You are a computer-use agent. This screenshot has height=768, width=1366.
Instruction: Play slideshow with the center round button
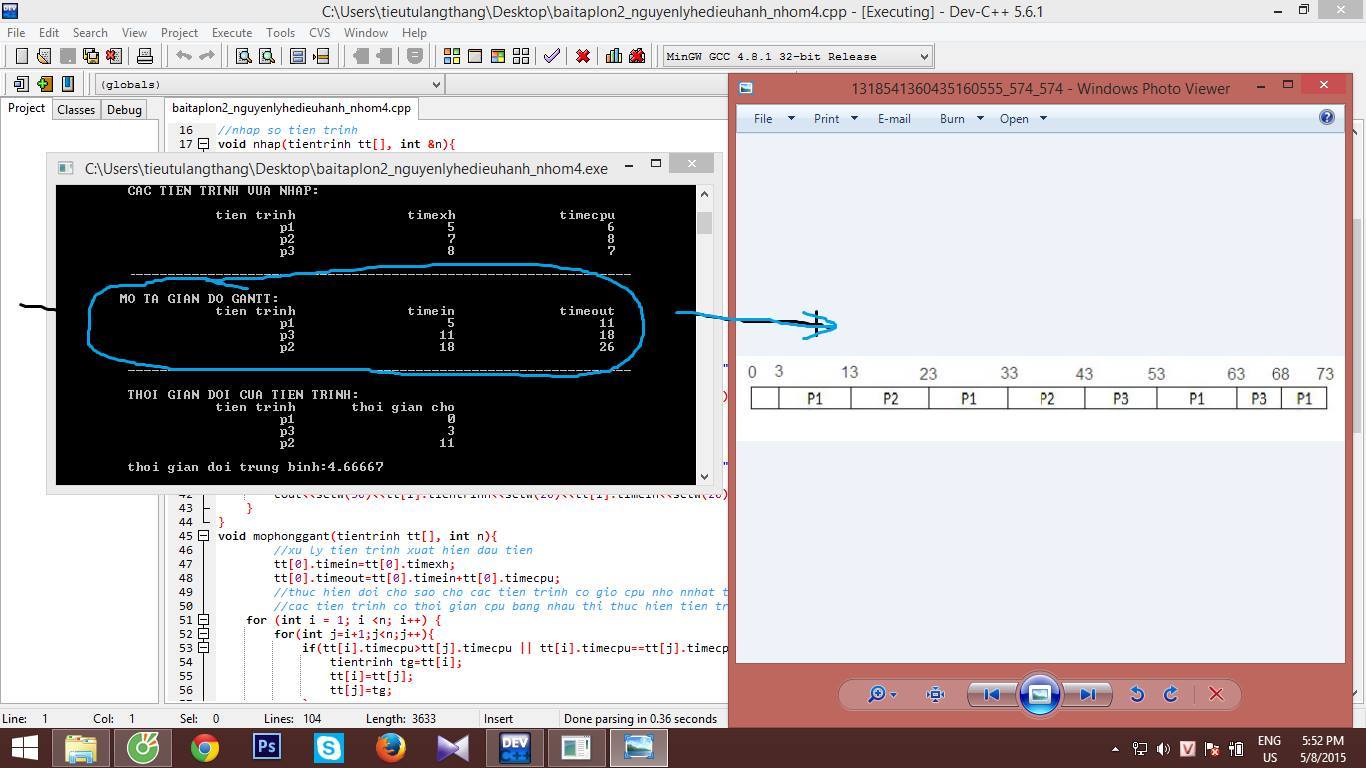[x=1039, y=694]
